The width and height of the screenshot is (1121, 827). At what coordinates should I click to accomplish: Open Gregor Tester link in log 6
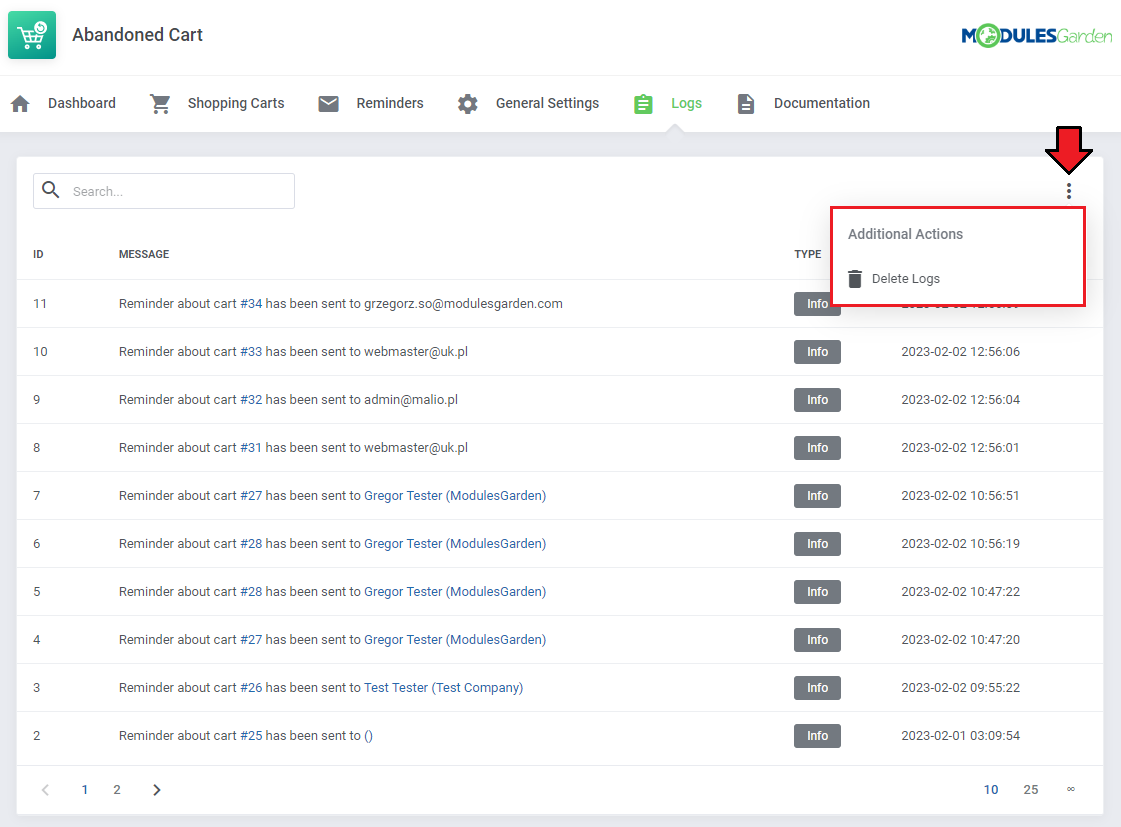pos(455,543)
